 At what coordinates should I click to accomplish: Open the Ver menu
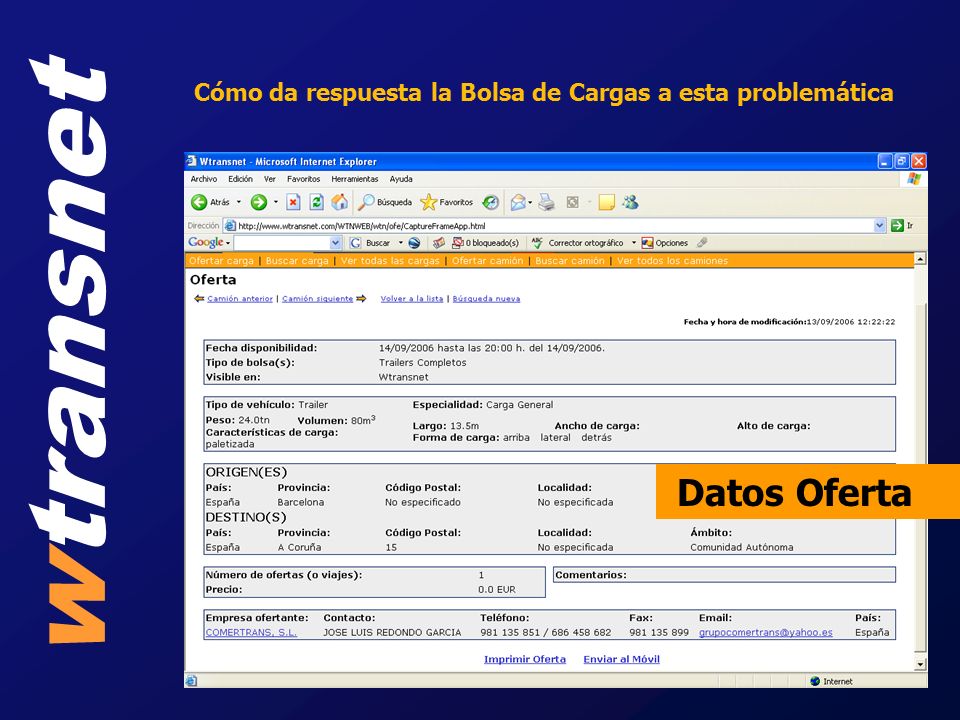tap(269, 179)
